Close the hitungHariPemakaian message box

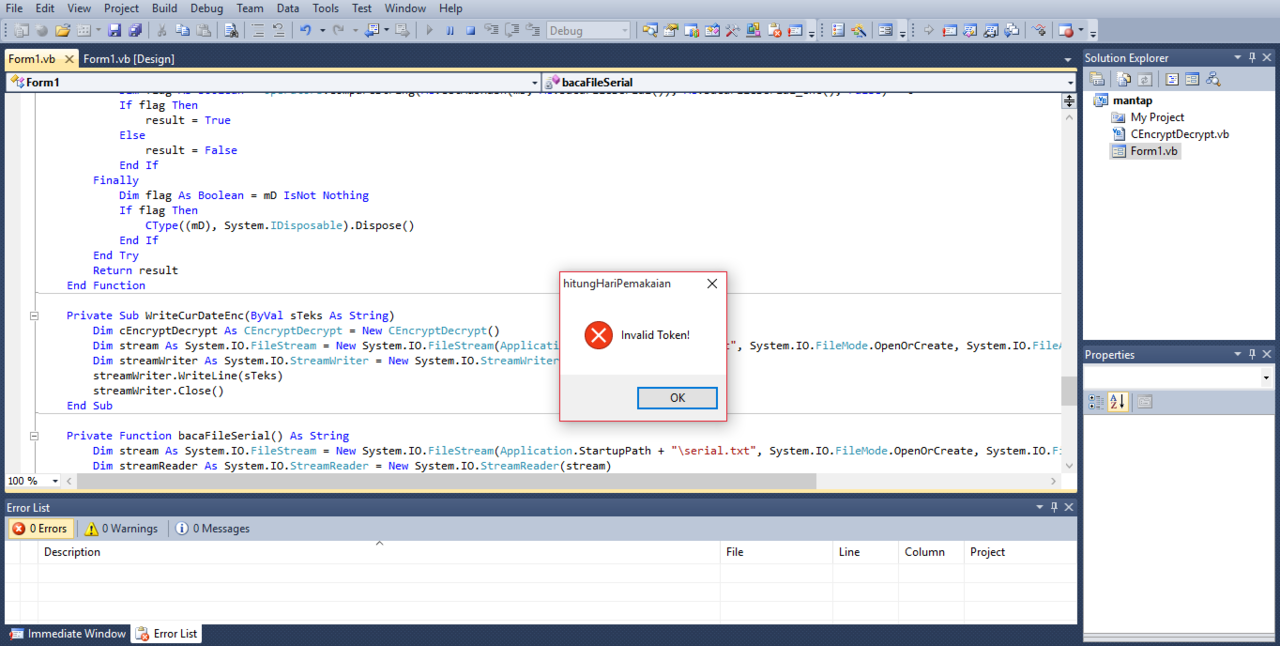tap(712, 283)
